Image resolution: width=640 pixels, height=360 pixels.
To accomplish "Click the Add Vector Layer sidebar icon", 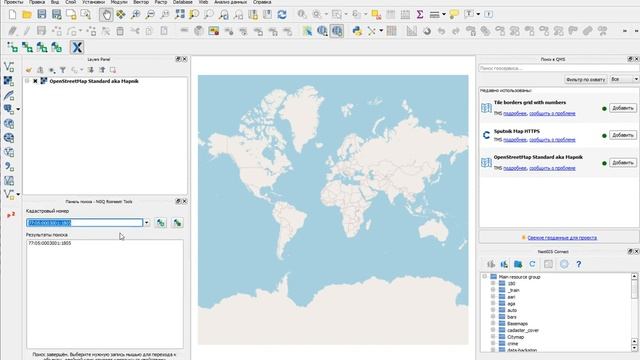I will [9, 67].
